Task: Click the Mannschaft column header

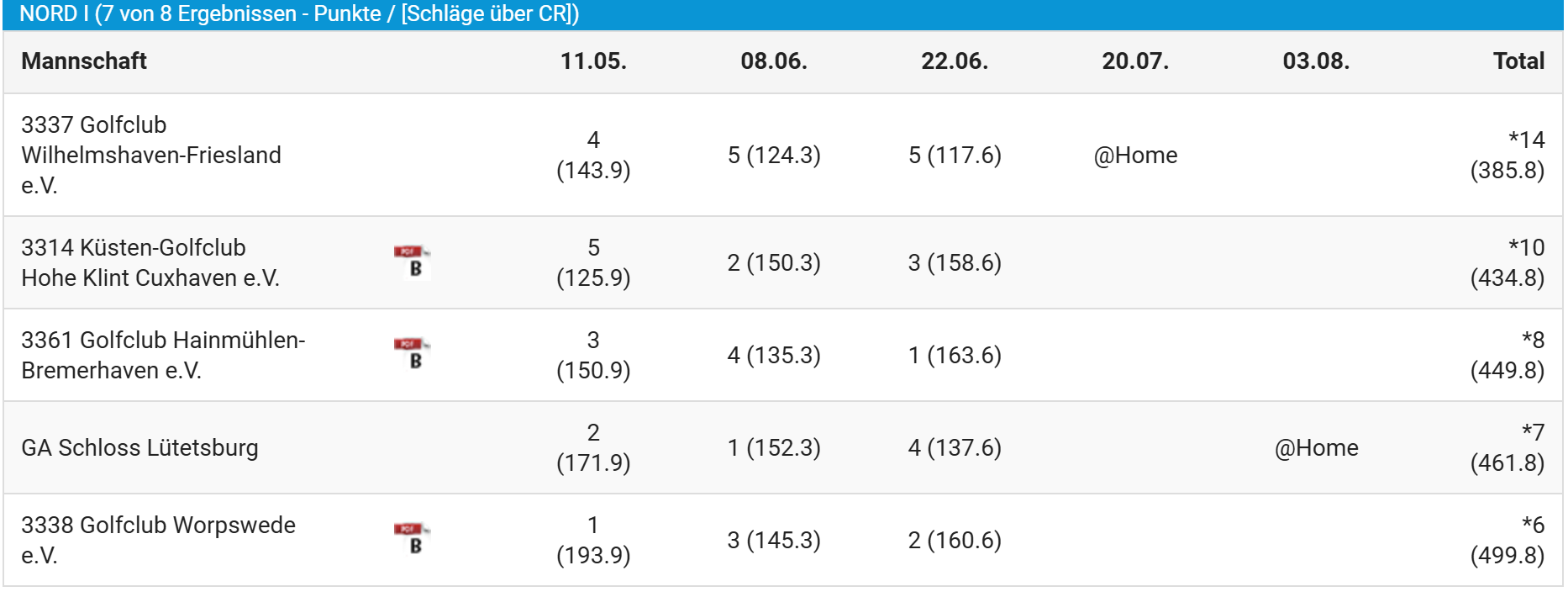Action: point(84,61)
